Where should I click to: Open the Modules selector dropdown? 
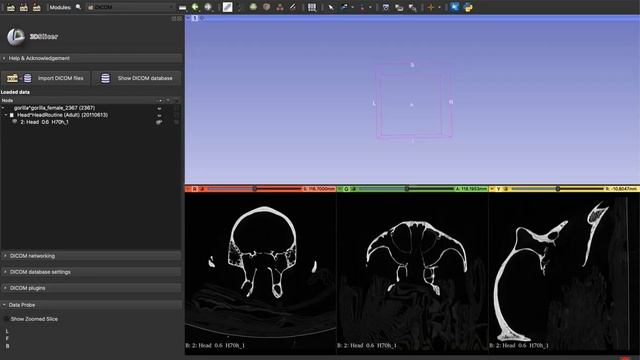coord(130,7)
